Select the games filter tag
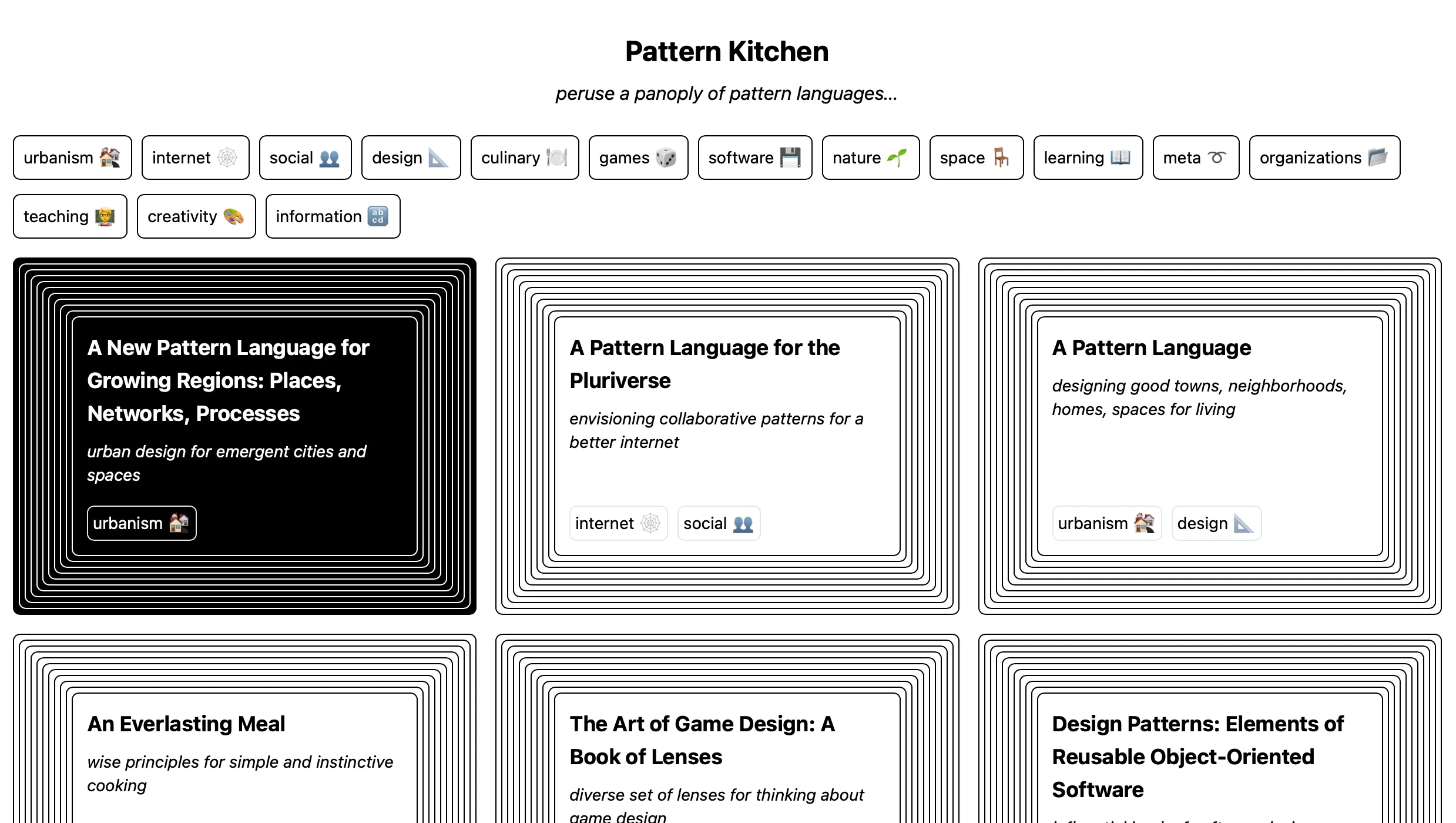Screen dimensions: 1456x823 [x=638, y=158]
